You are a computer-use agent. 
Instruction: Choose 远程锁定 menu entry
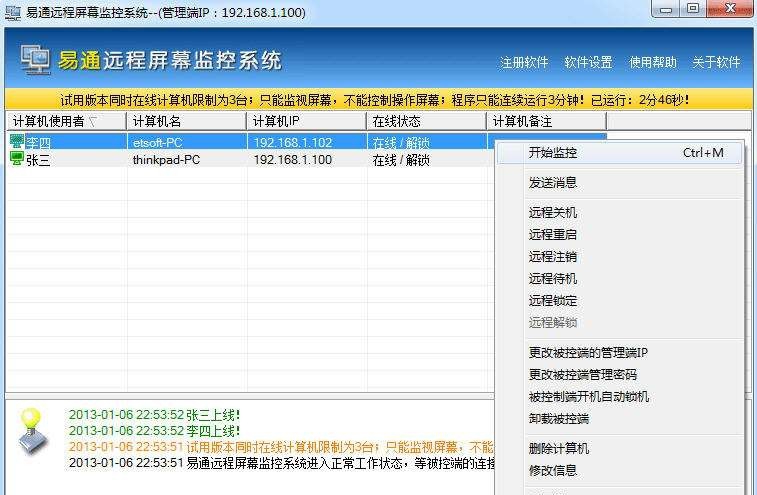(x=619, y=301)
